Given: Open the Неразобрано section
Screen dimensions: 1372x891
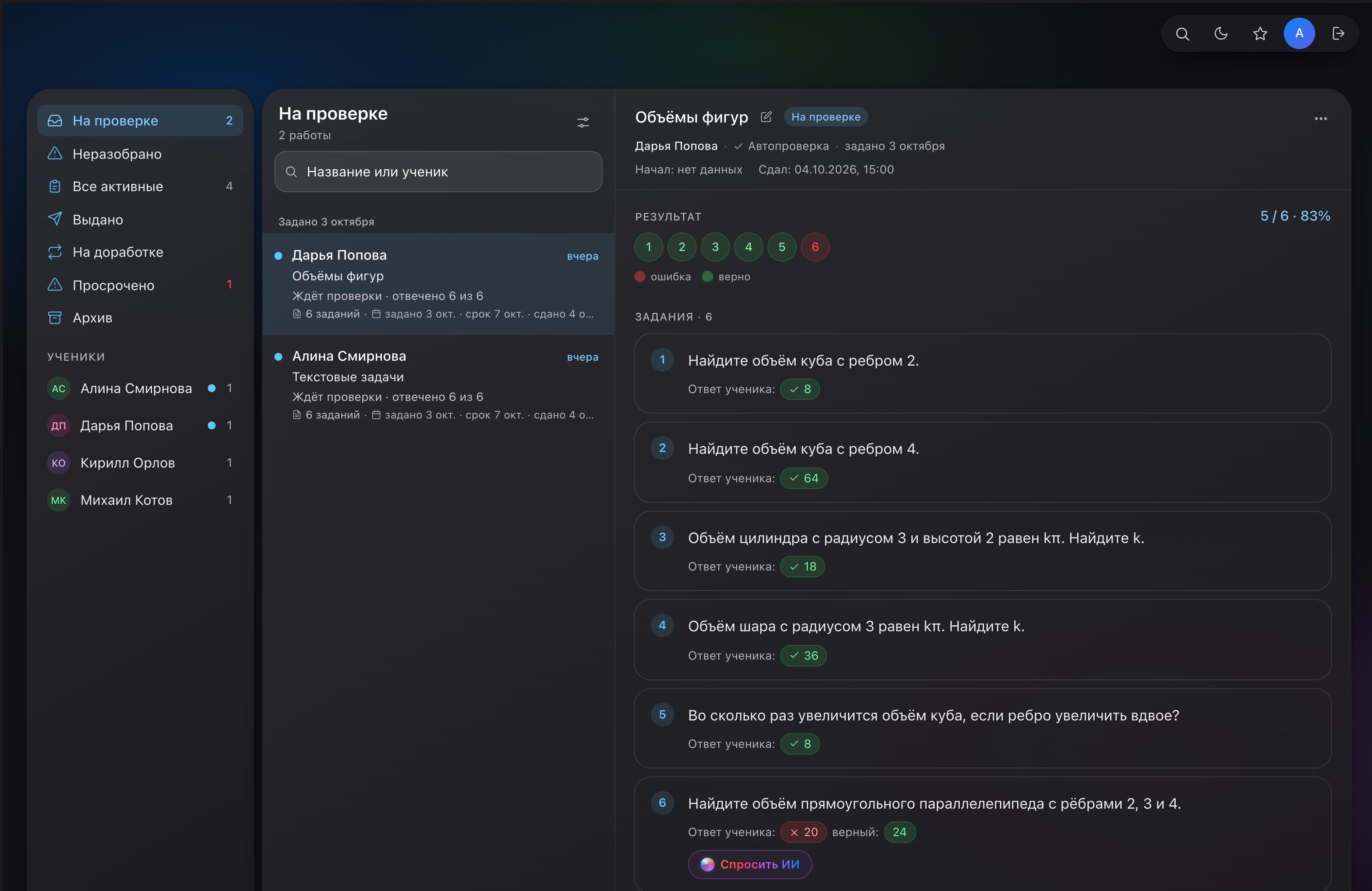Looking at the screenshot, I should [x=140, y=154].
